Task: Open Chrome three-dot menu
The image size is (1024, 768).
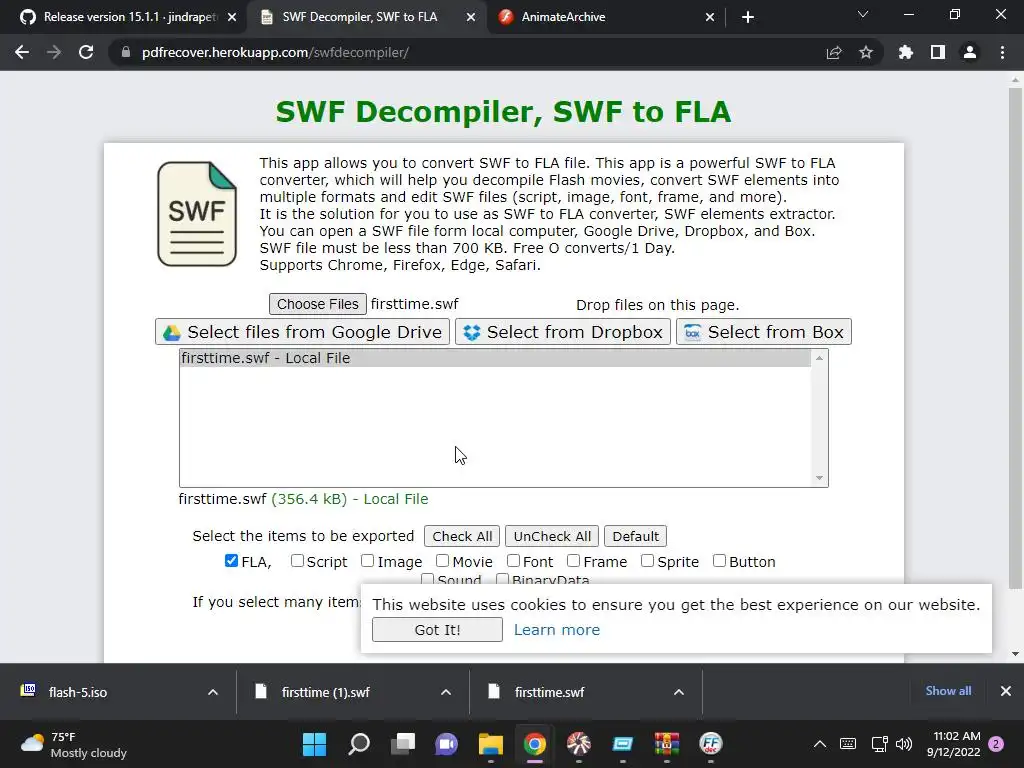Action: pyautogui.click(x=1002, y=52)
